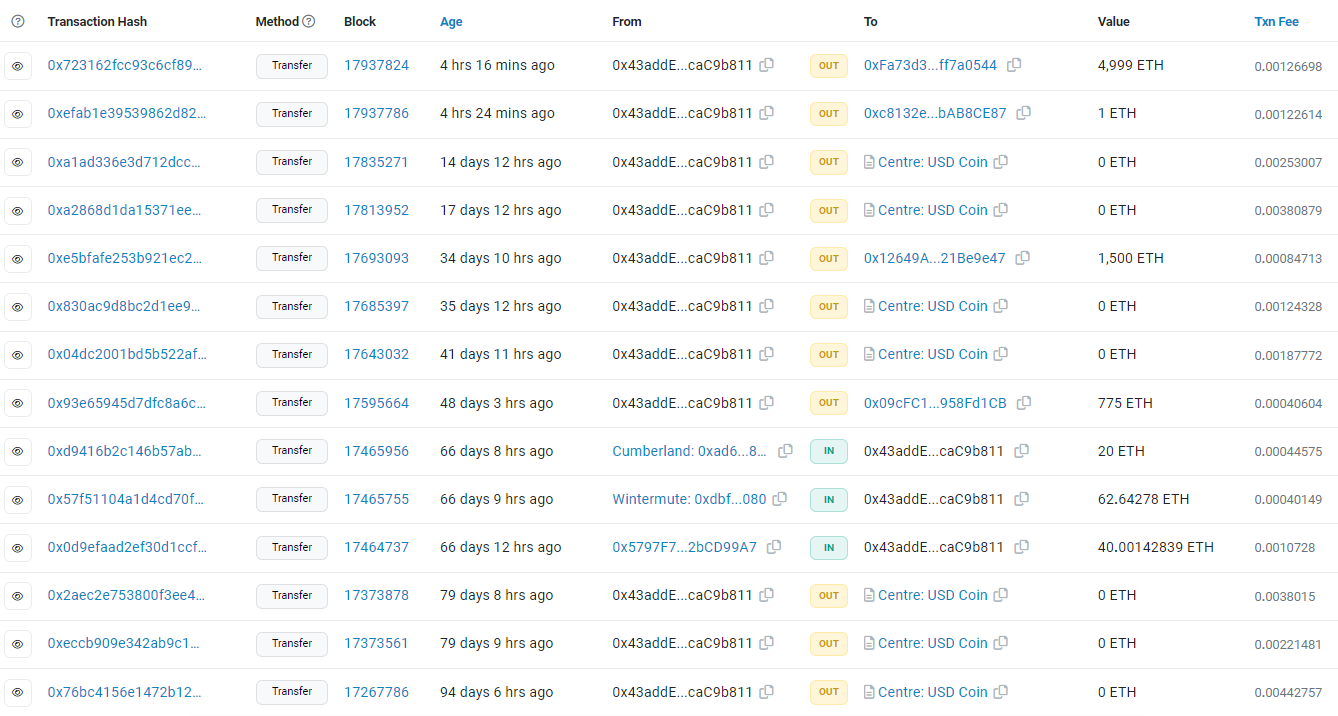The width and height of the screenshot is (1338, 716).
Task: Open transaction preview for the Cumberland transfer
Action: [x=17, y=451]
